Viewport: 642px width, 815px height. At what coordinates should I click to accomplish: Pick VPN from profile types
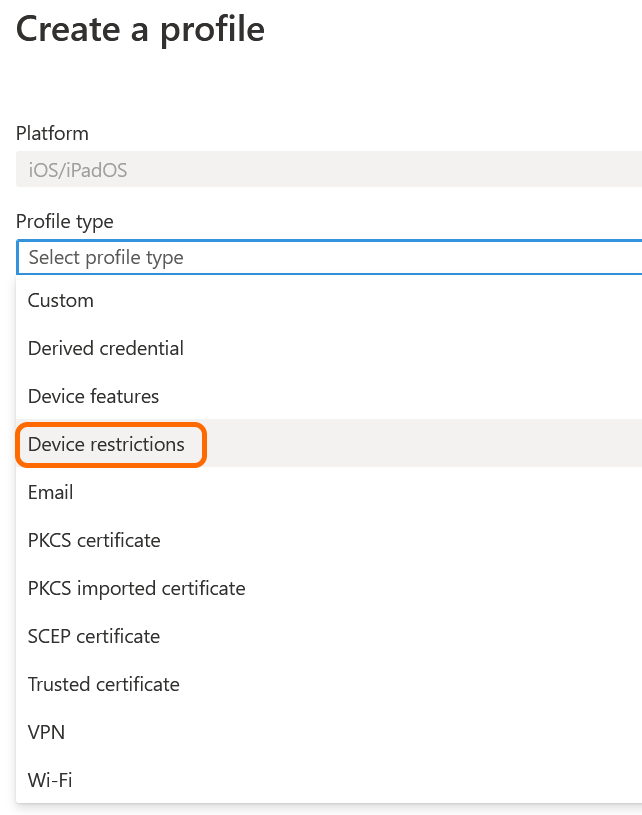[x=47, y=732]
